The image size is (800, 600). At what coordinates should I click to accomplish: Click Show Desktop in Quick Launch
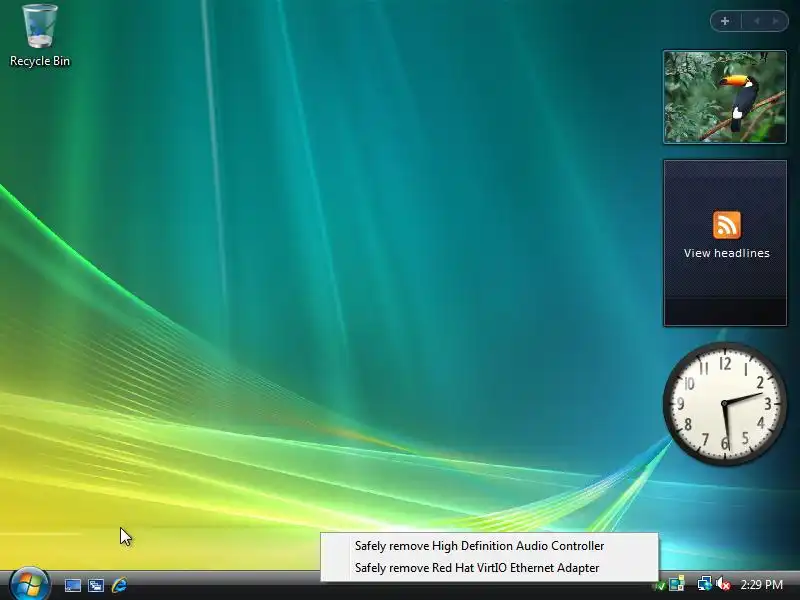72,585
